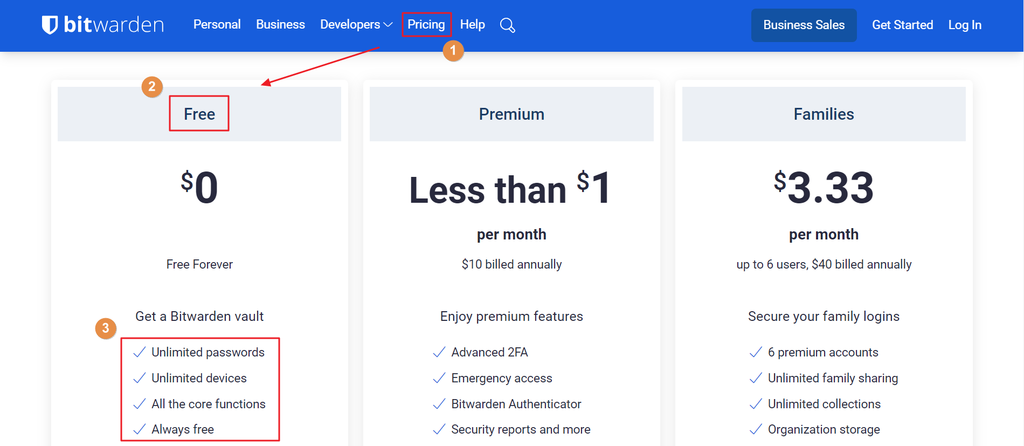Select the Free plan header

199,114
